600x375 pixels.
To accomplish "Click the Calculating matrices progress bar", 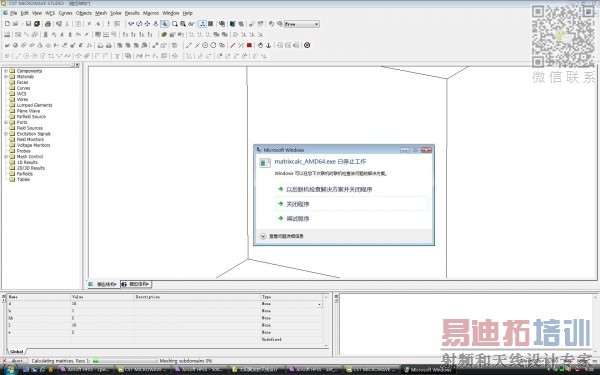I will 125,361.
